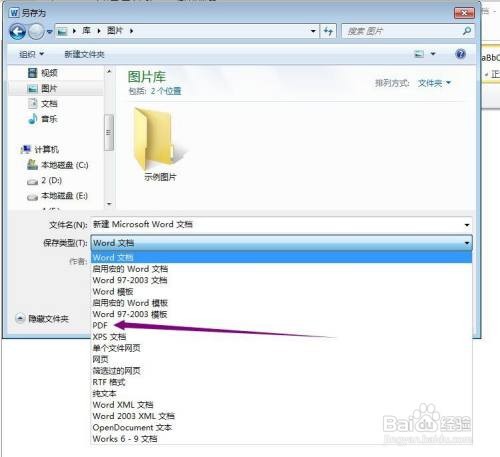Image resolution: width=500 pixels, height=457 pixels.
Task: Click the search magnifier icon
Action: (x=467, y=31)
